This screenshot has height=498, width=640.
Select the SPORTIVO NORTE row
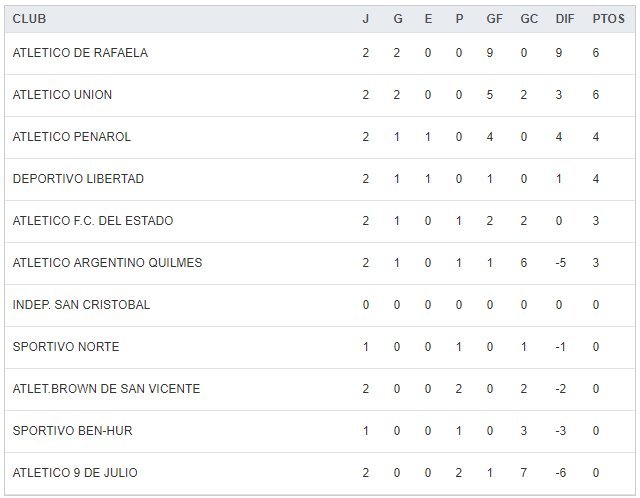pos(66,347)
